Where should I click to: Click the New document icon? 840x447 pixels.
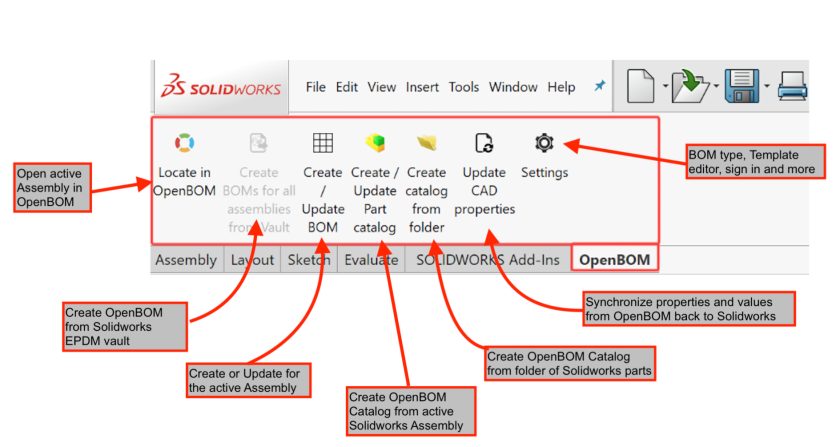[641, 86]
